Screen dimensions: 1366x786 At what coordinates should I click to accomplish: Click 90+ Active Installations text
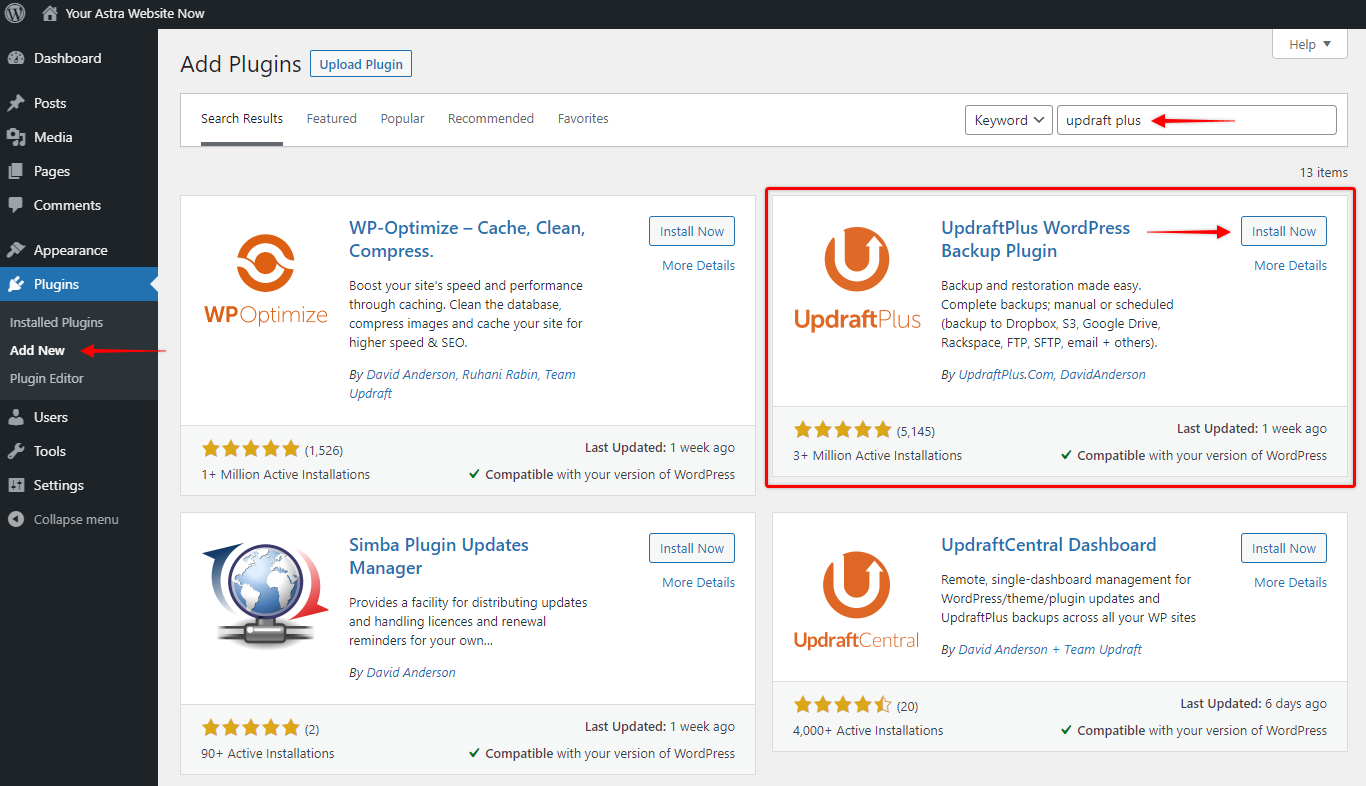tap(268, 753)
